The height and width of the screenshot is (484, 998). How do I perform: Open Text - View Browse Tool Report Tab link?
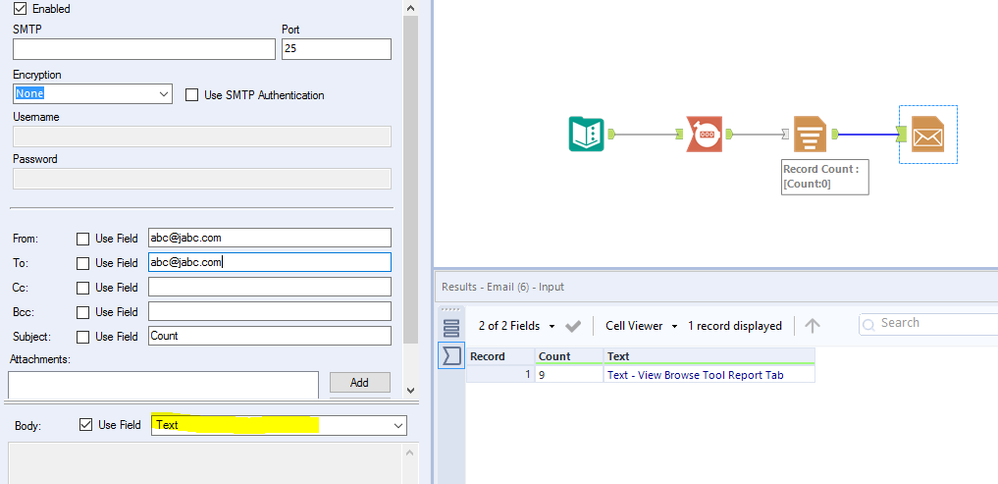(x=695, y=375)
